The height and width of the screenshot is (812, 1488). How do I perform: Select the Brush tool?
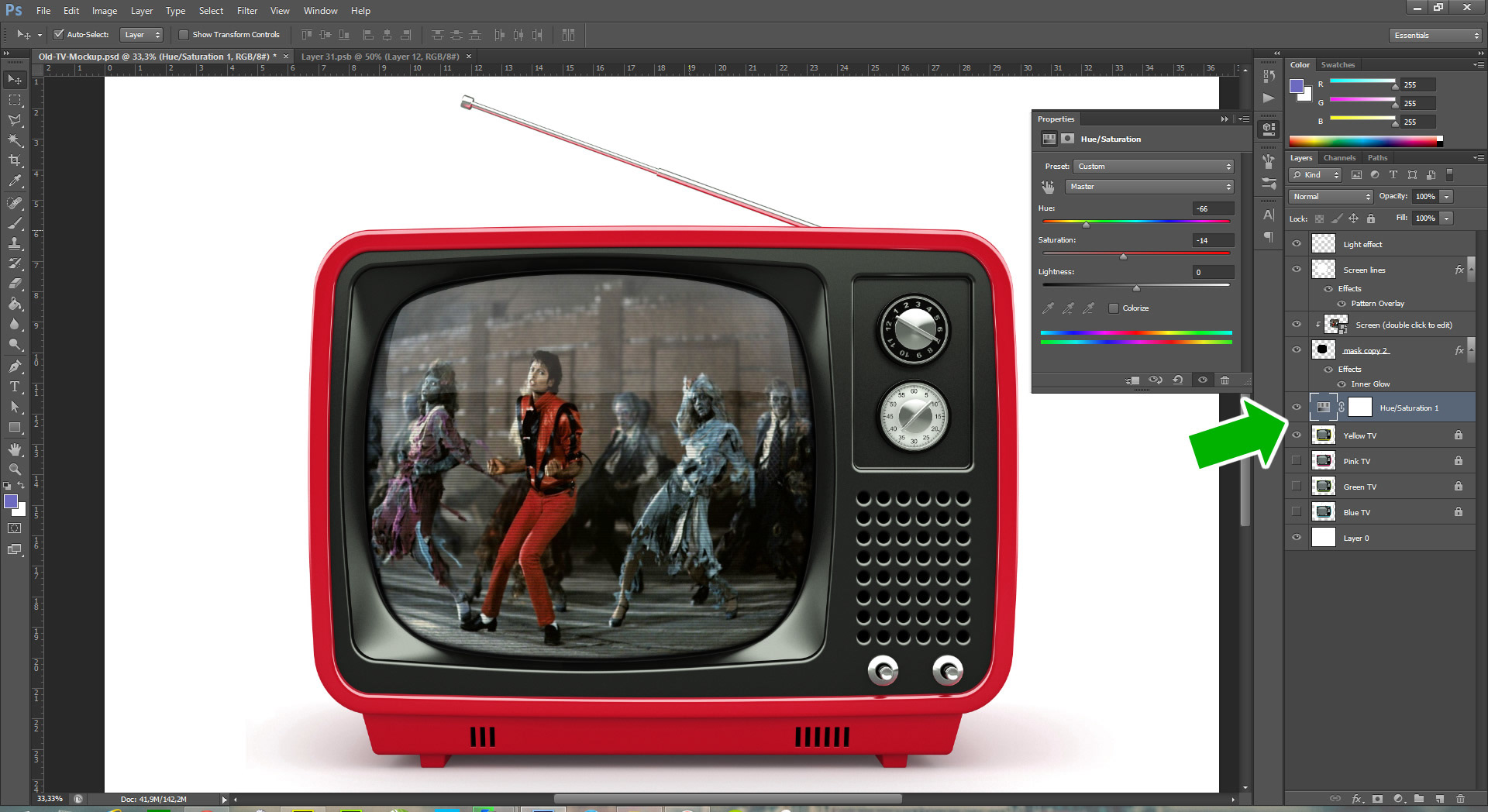[15, 223]
